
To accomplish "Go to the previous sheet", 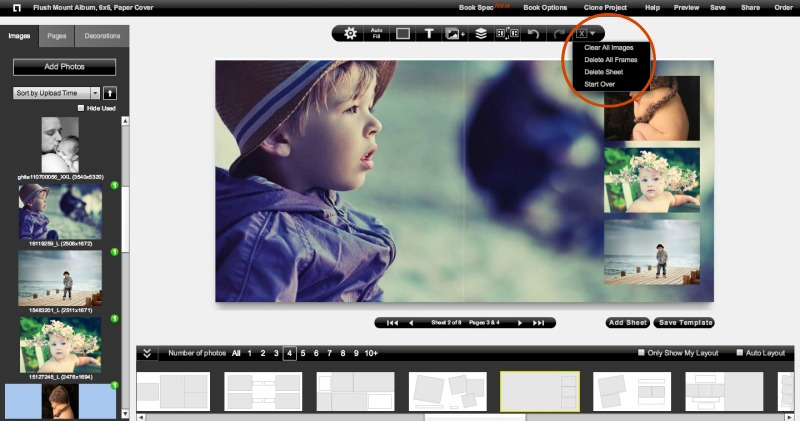I will pos(411,323).
